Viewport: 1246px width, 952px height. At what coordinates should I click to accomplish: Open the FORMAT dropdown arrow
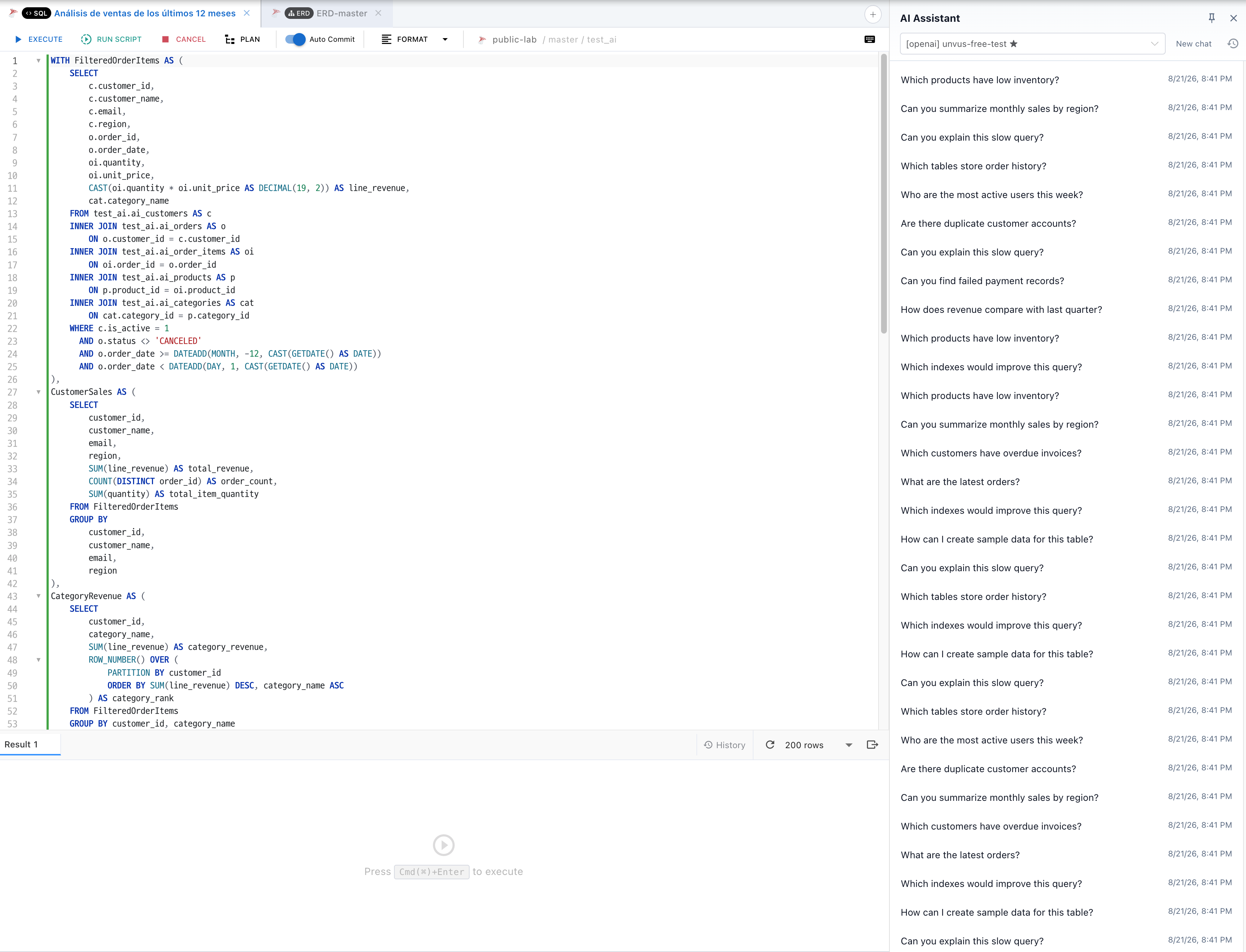point(445,40)
